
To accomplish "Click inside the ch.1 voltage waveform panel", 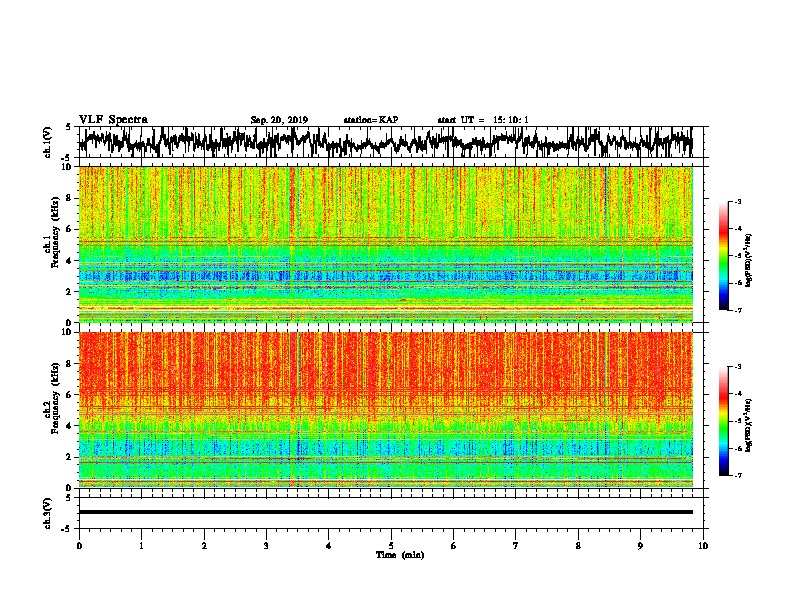I will click(390, 142).
